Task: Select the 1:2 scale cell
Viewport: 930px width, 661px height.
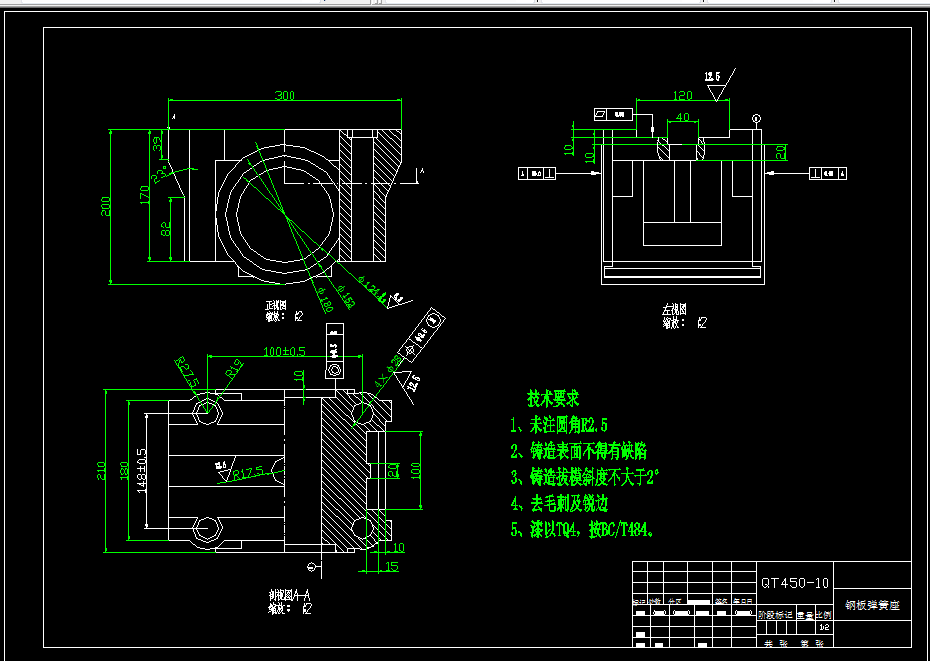Action: 824,628
